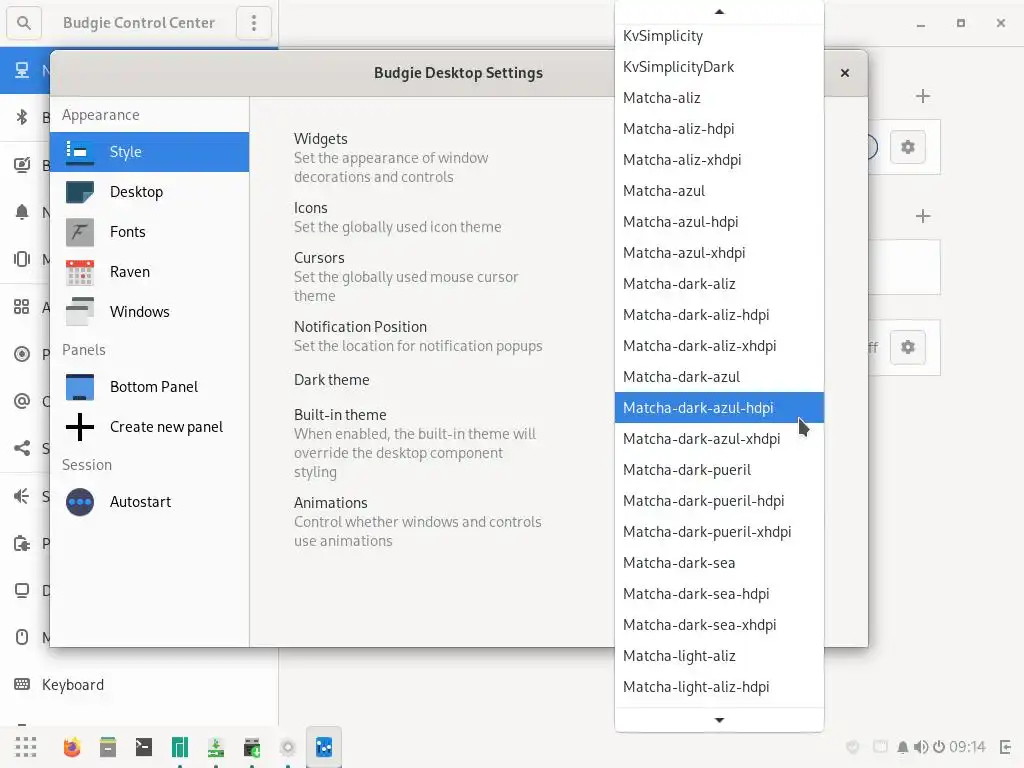Open the Windows settings section

pos(150,312)
